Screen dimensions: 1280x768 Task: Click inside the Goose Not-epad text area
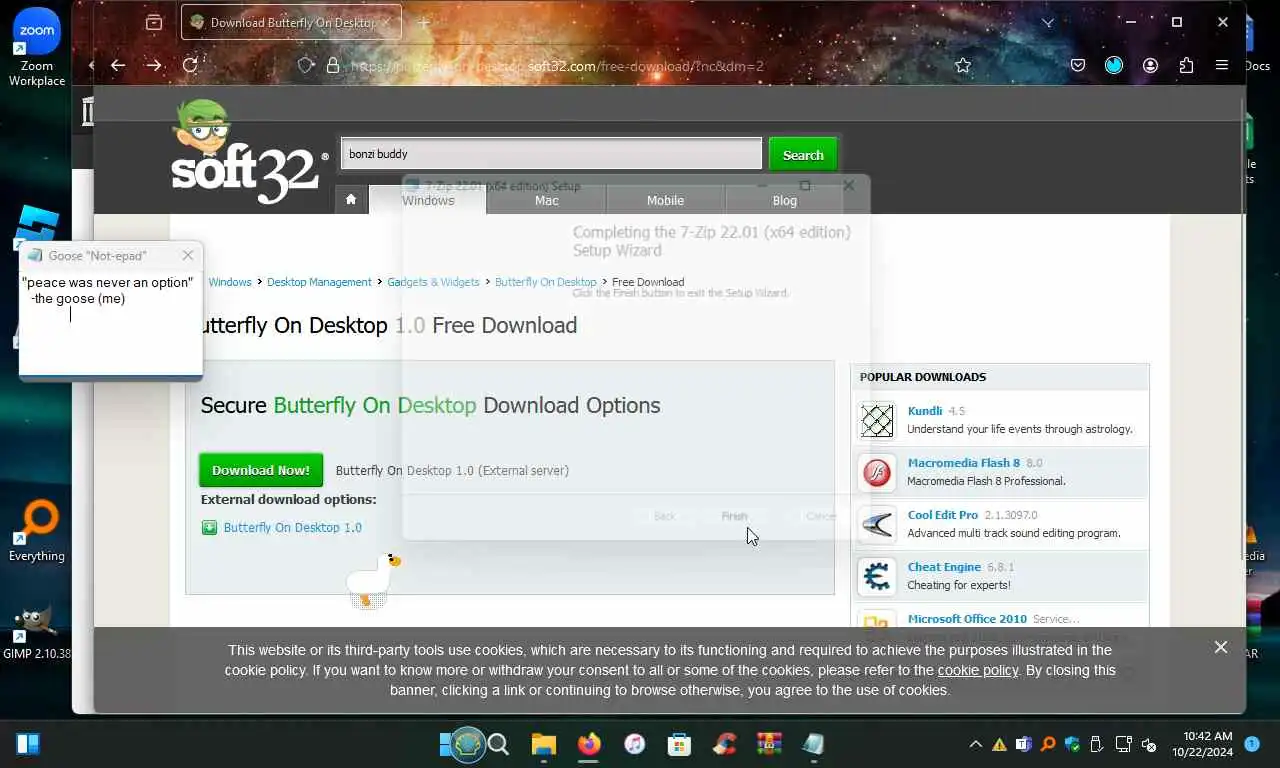[110, 322]
